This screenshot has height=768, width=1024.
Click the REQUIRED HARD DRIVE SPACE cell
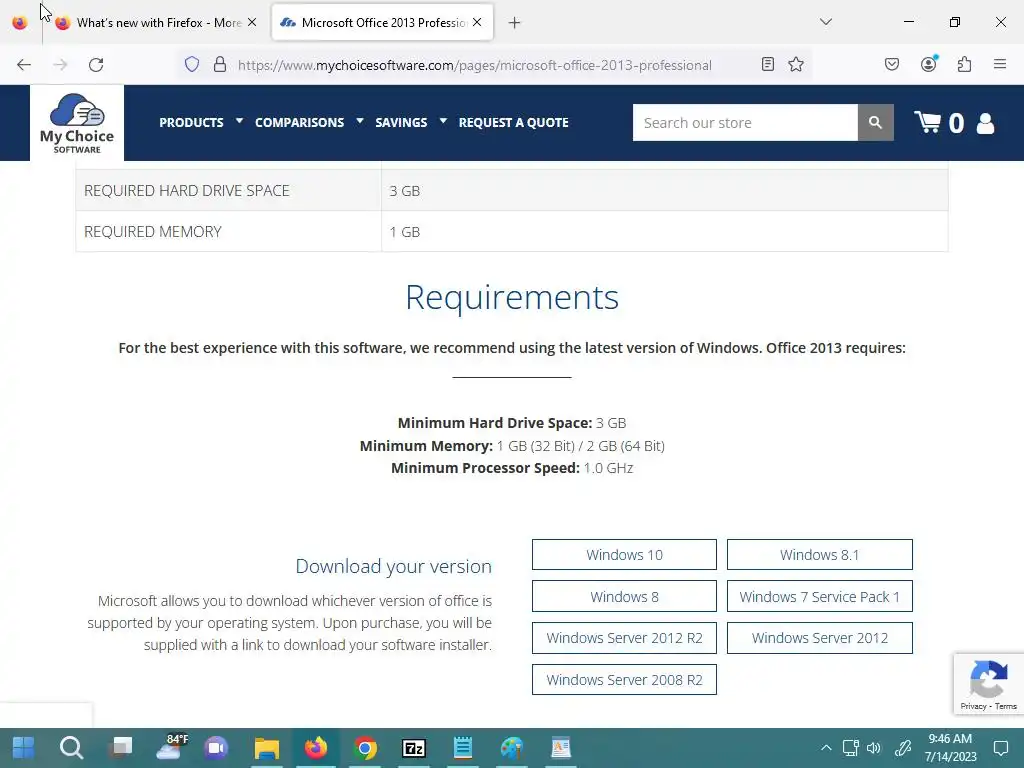[x=229, y=190]
